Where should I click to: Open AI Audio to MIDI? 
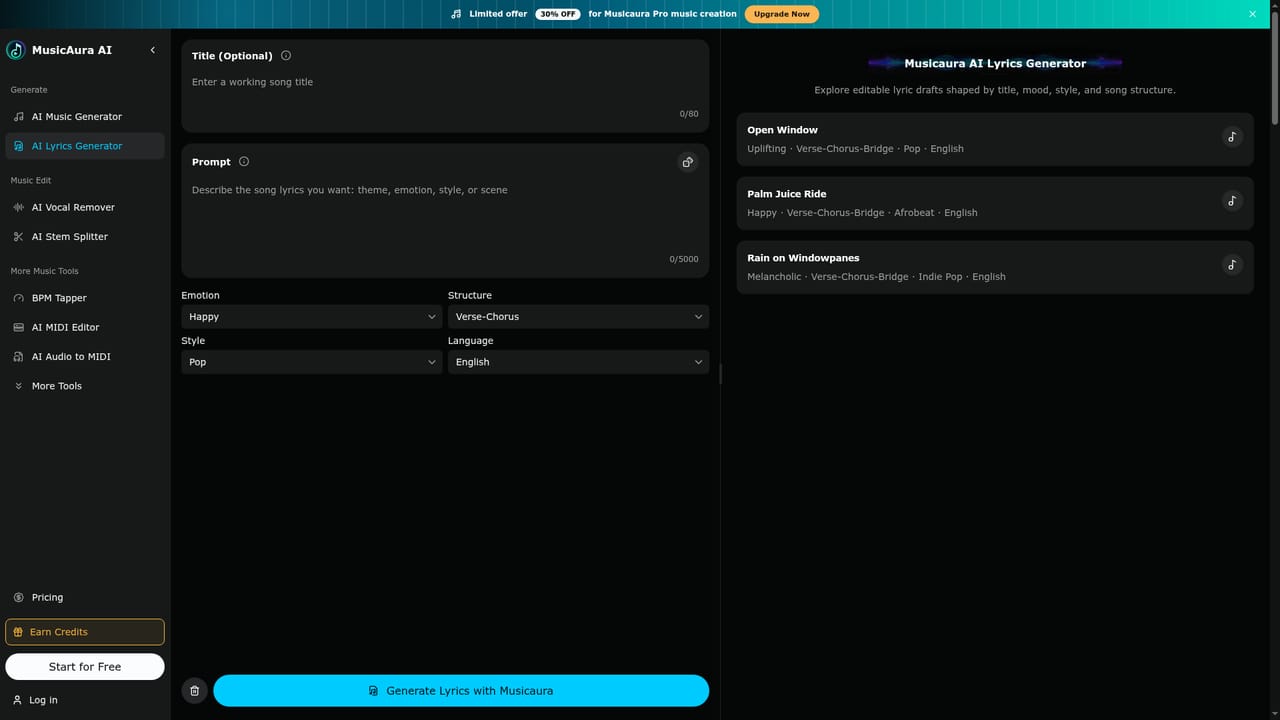tap(85, 357)
